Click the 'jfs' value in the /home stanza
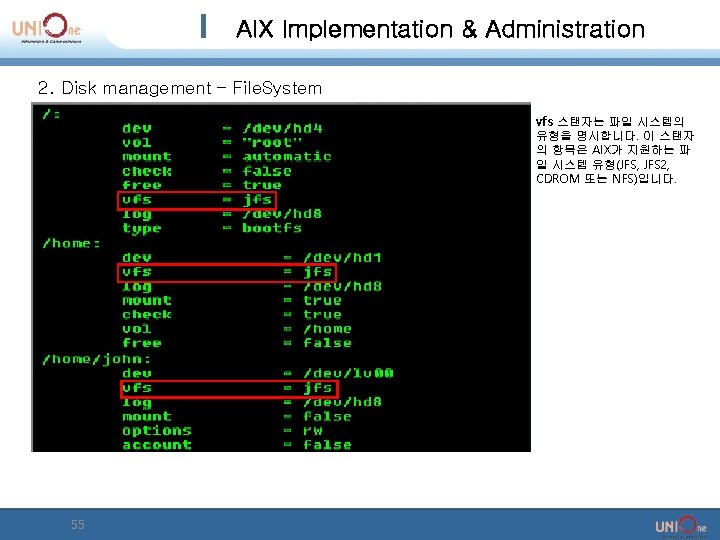Viewport: 720px width, 540px height. pos(318,272)
